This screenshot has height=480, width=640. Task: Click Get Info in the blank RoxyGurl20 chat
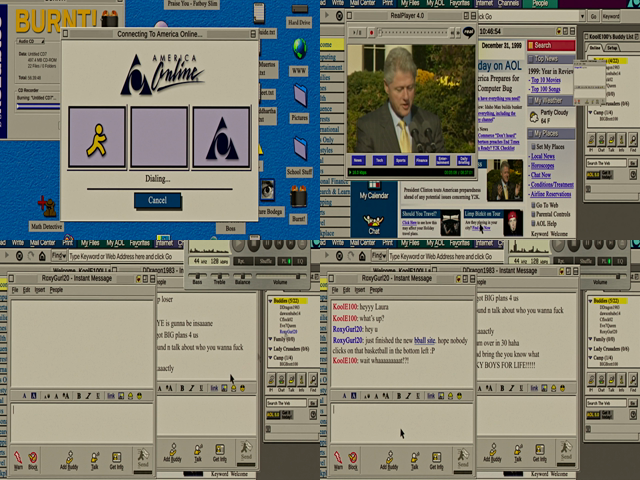pyautogui.click(x=116, y=460)
